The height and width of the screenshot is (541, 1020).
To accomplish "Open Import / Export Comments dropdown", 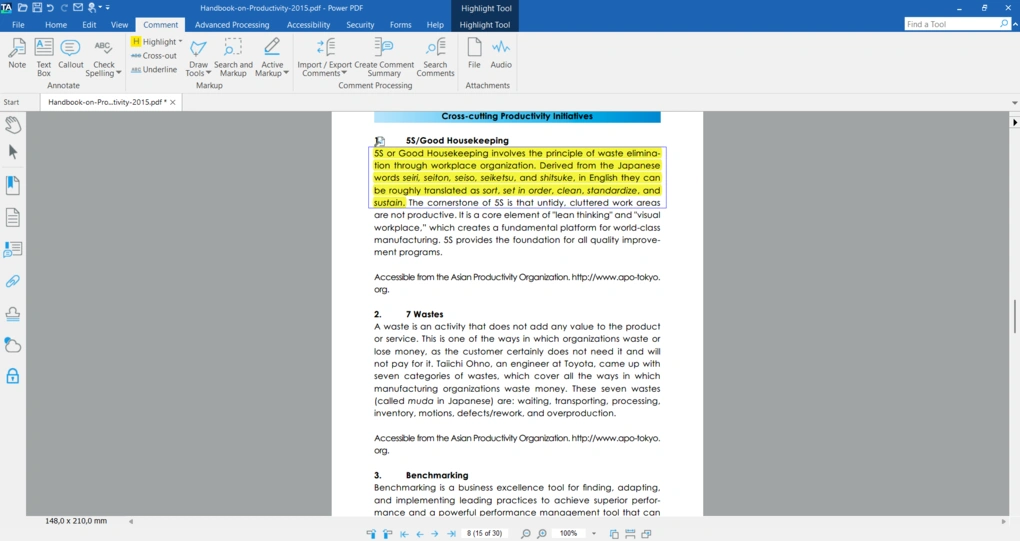I will click(x=324, y=57).
